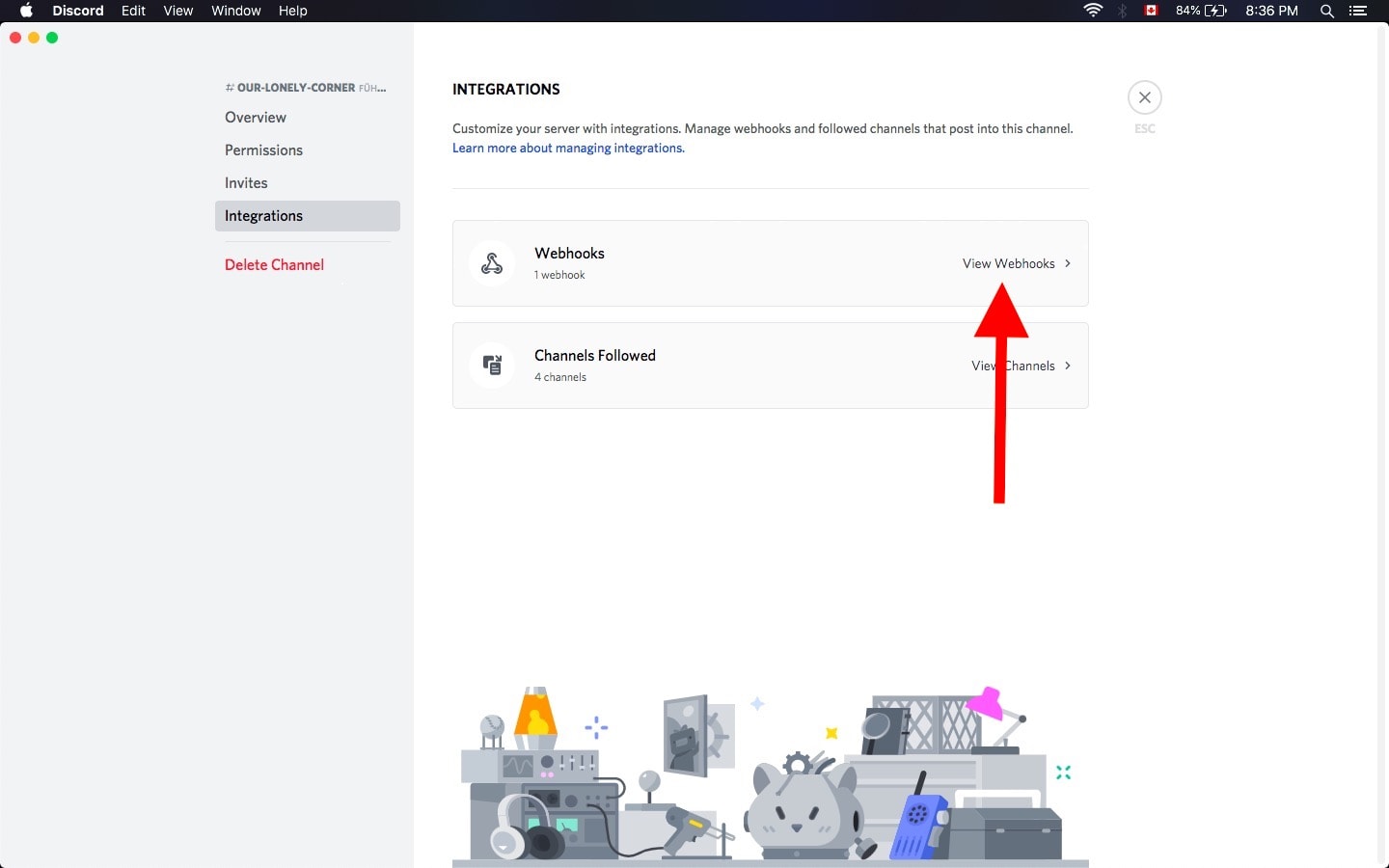
Task: Click the 84% battery percentage
Action: (x=1188, y=11)
